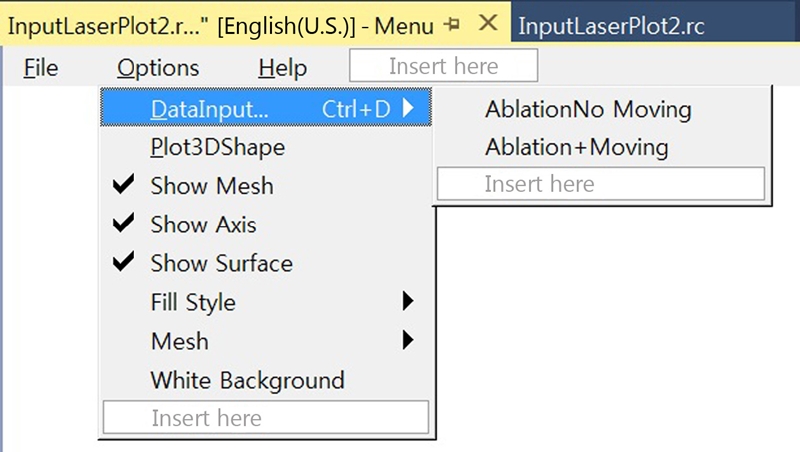Select White Background menu item
The height and width of the screenshot is (452, 800).
point(247,380)
